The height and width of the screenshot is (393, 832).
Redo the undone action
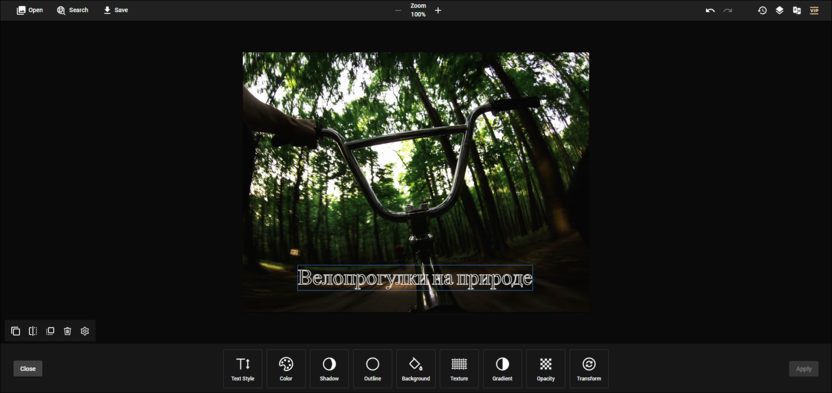point(727,11)
